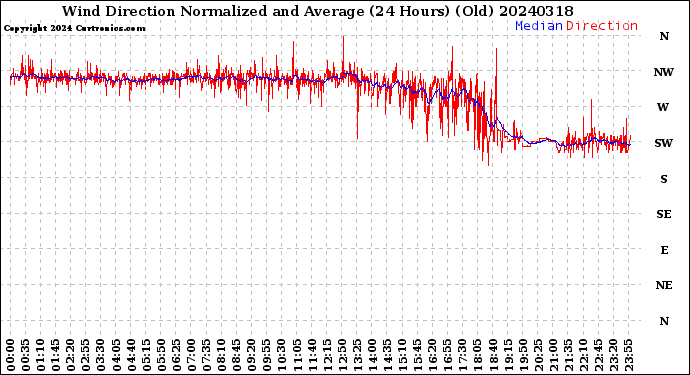Click the 01:10 time axis label
Viewport: 690px width, 375px height.
[41, 355]
